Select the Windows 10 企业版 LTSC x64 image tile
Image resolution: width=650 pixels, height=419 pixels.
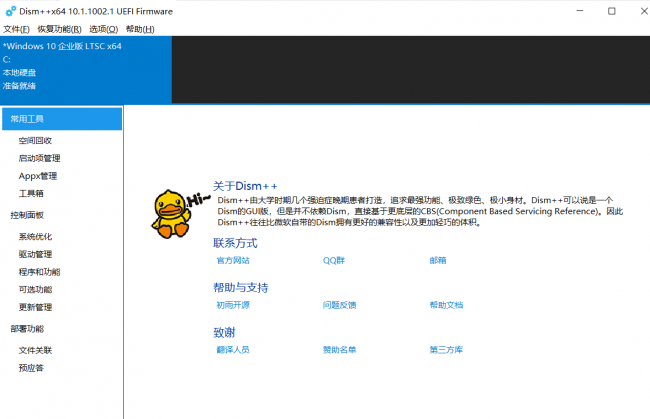pos(86,70)
